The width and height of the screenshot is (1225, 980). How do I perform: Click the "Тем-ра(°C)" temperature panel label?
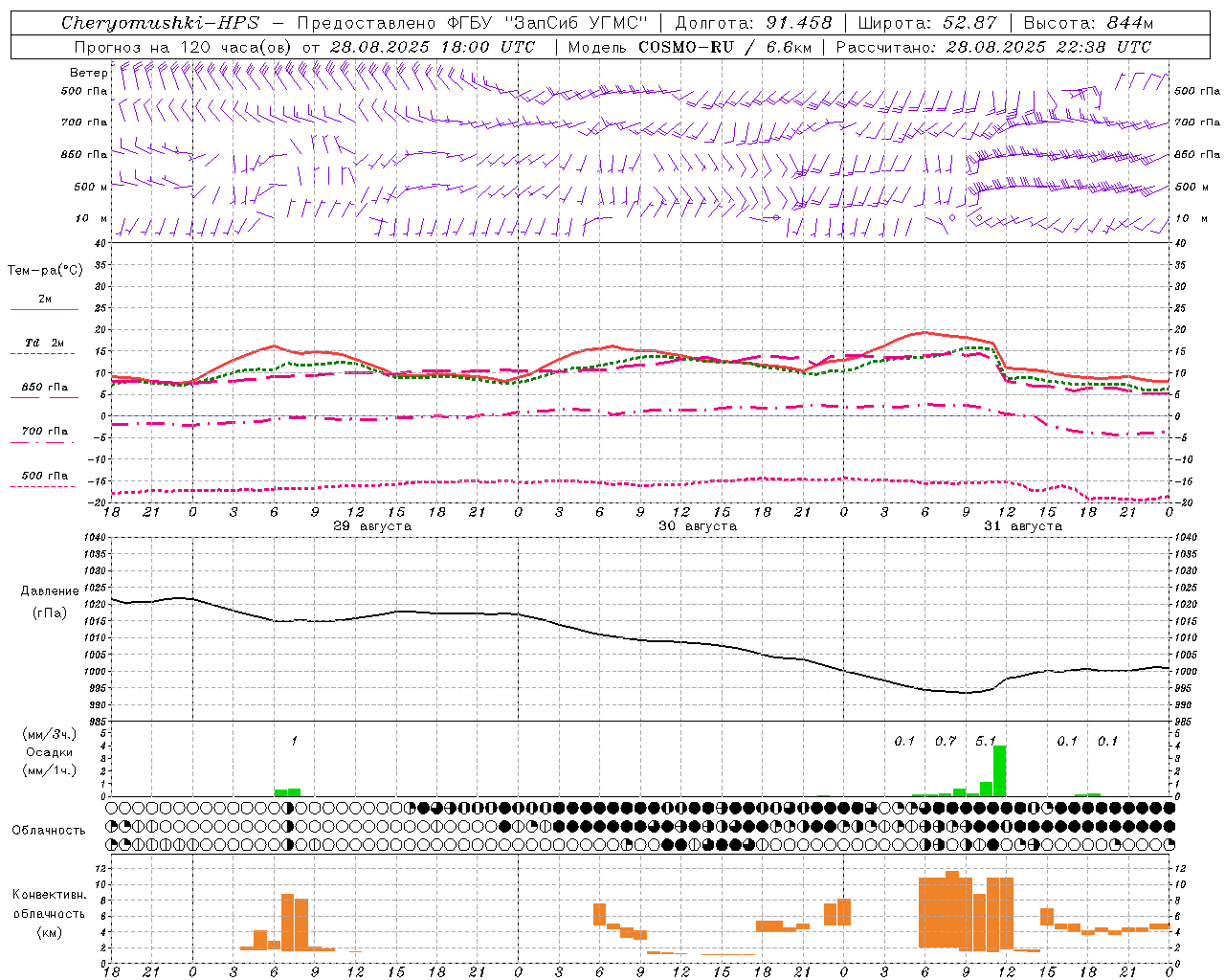pos(45,270)
